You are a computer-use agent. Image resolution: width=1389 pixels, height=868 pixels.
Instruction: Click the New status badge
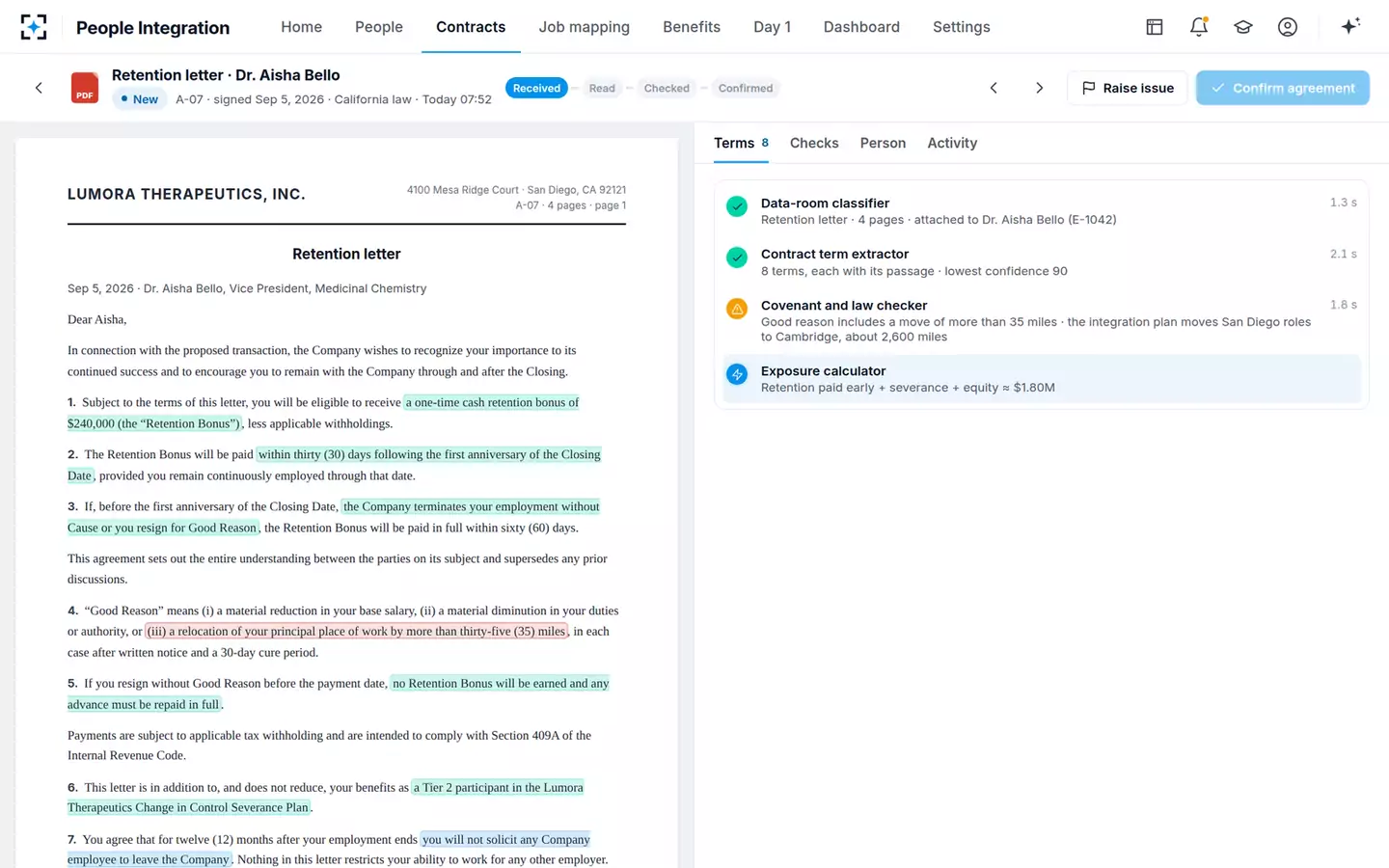tap(140, 98)
